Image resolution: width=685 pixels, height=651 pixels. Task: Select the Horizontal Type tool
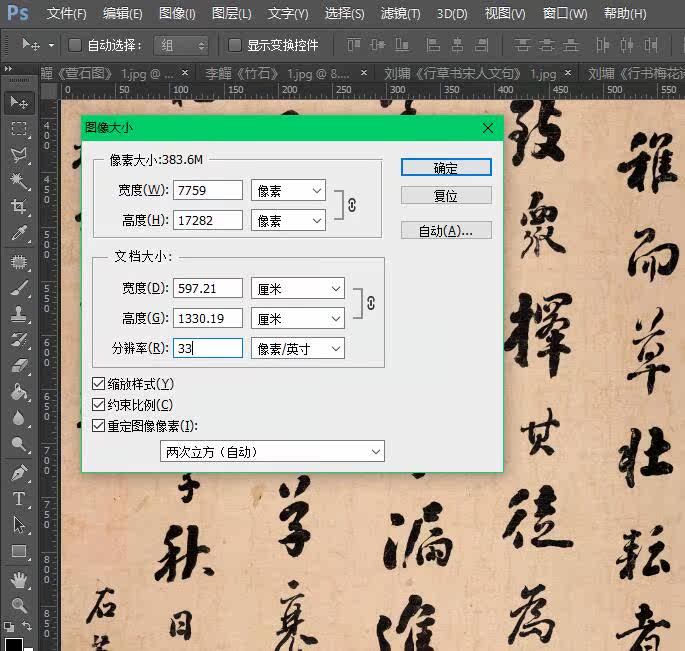coord(18,499)
